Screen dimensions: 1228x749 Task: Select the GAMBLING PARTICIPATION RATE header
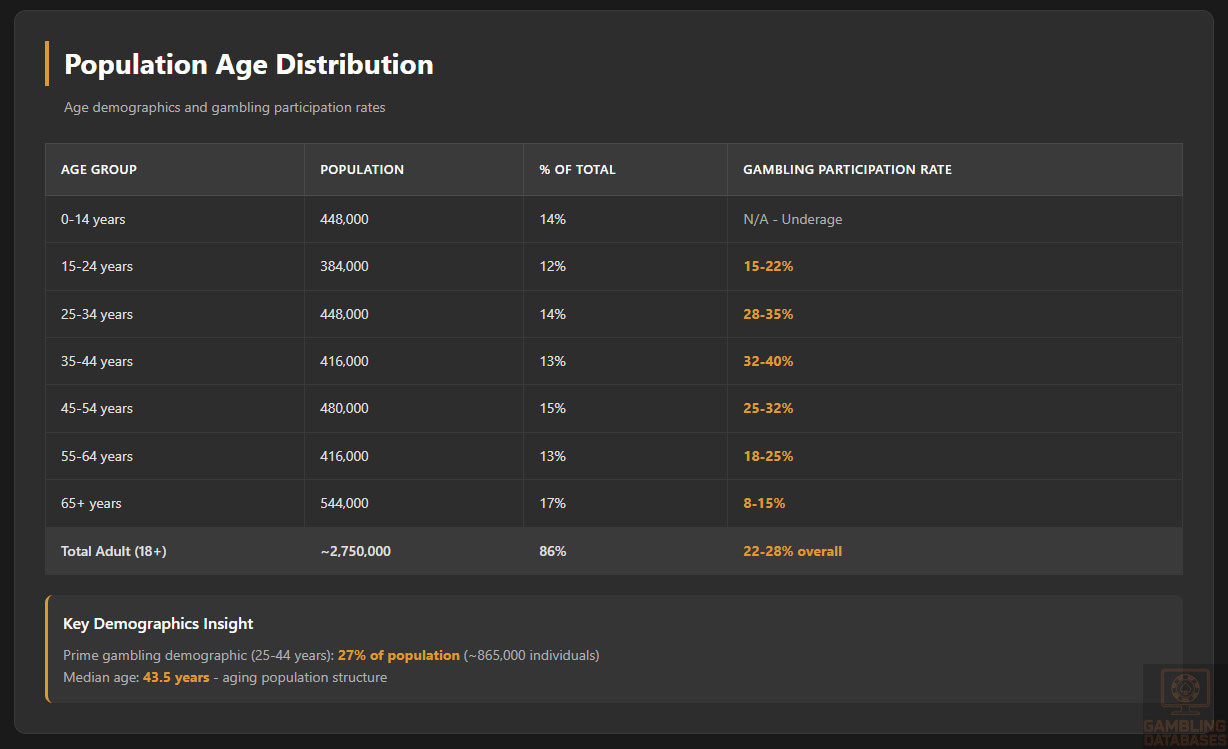click(x=847, y=169)
